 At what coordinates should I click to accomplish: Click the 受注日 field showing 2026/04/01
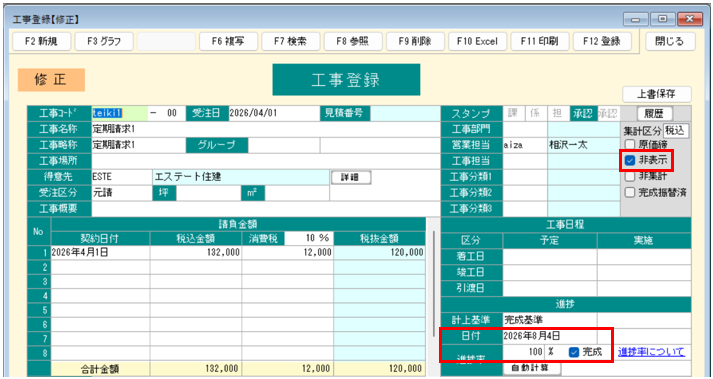coord(274,113)
